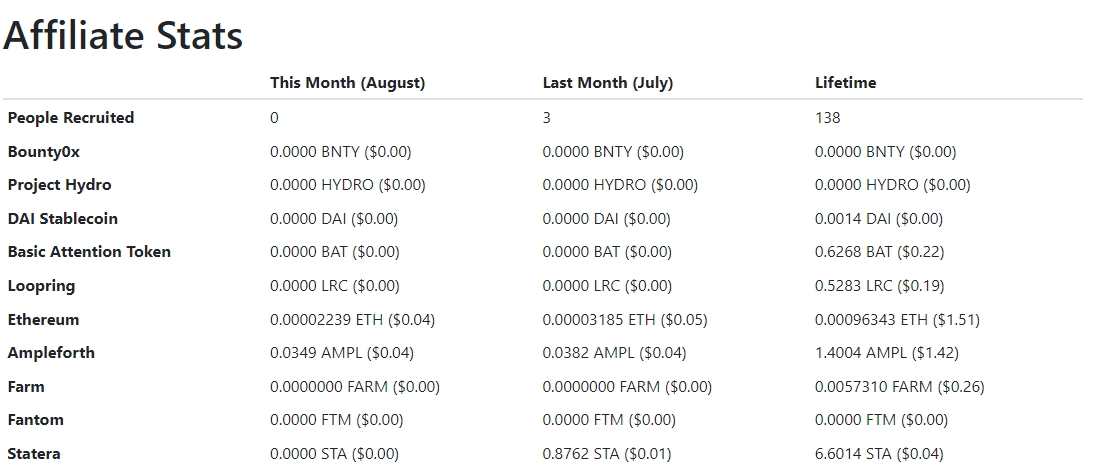The image size is (1095, 476).
Task: Select lifetime value 0.5283 LRC ($0.19)
Action: click(x=879, y=285)
